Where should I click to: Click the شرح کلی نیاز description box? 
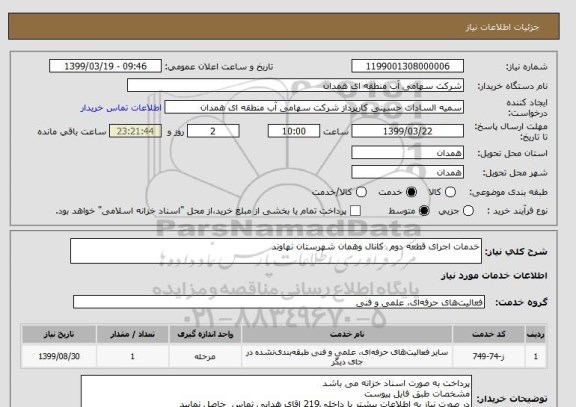pyautogui.click(x=276, y=251)
